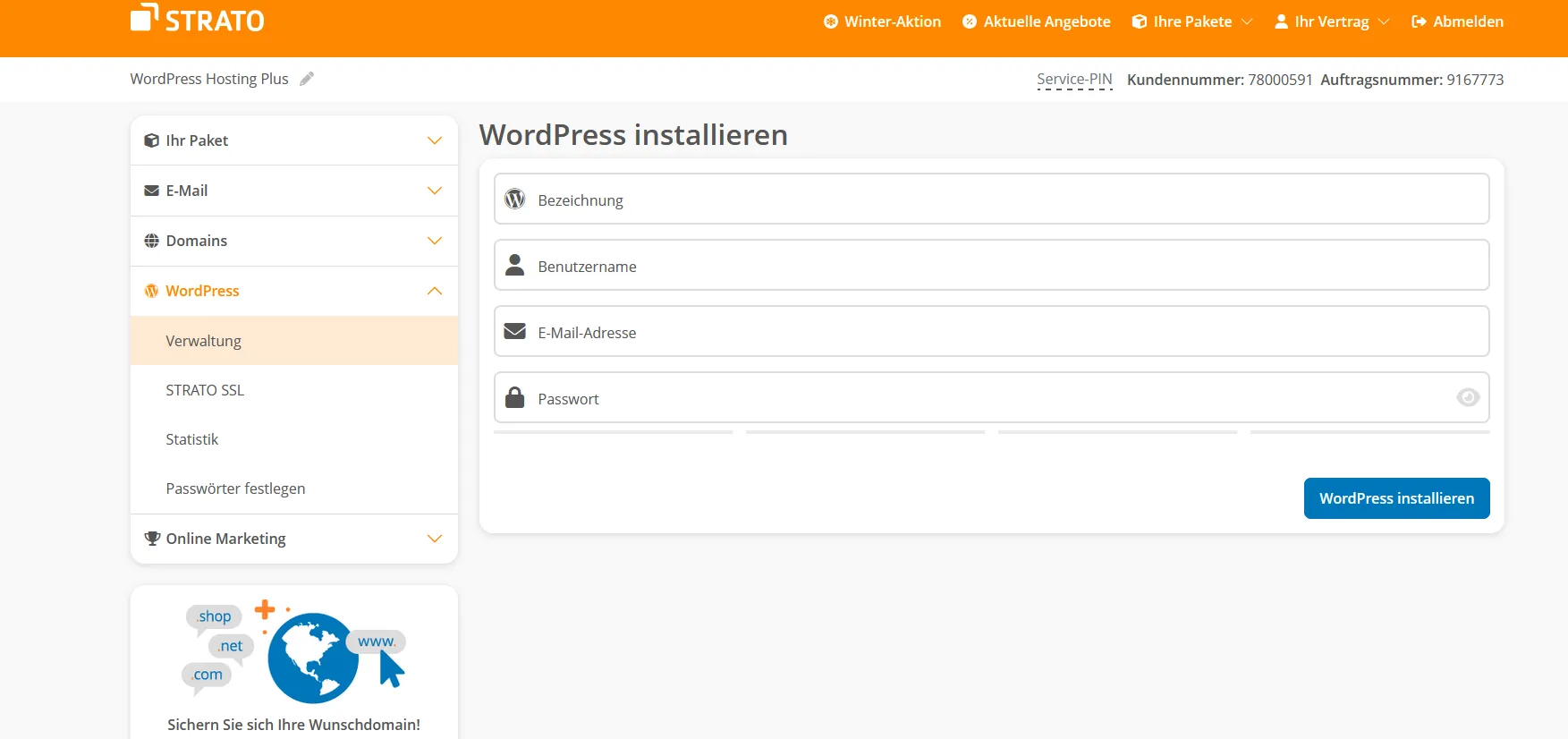Image resolution: width=1568 pixels, height=739 pixels.
Task: Click the STRATO logo
Action: coord(198,19)
